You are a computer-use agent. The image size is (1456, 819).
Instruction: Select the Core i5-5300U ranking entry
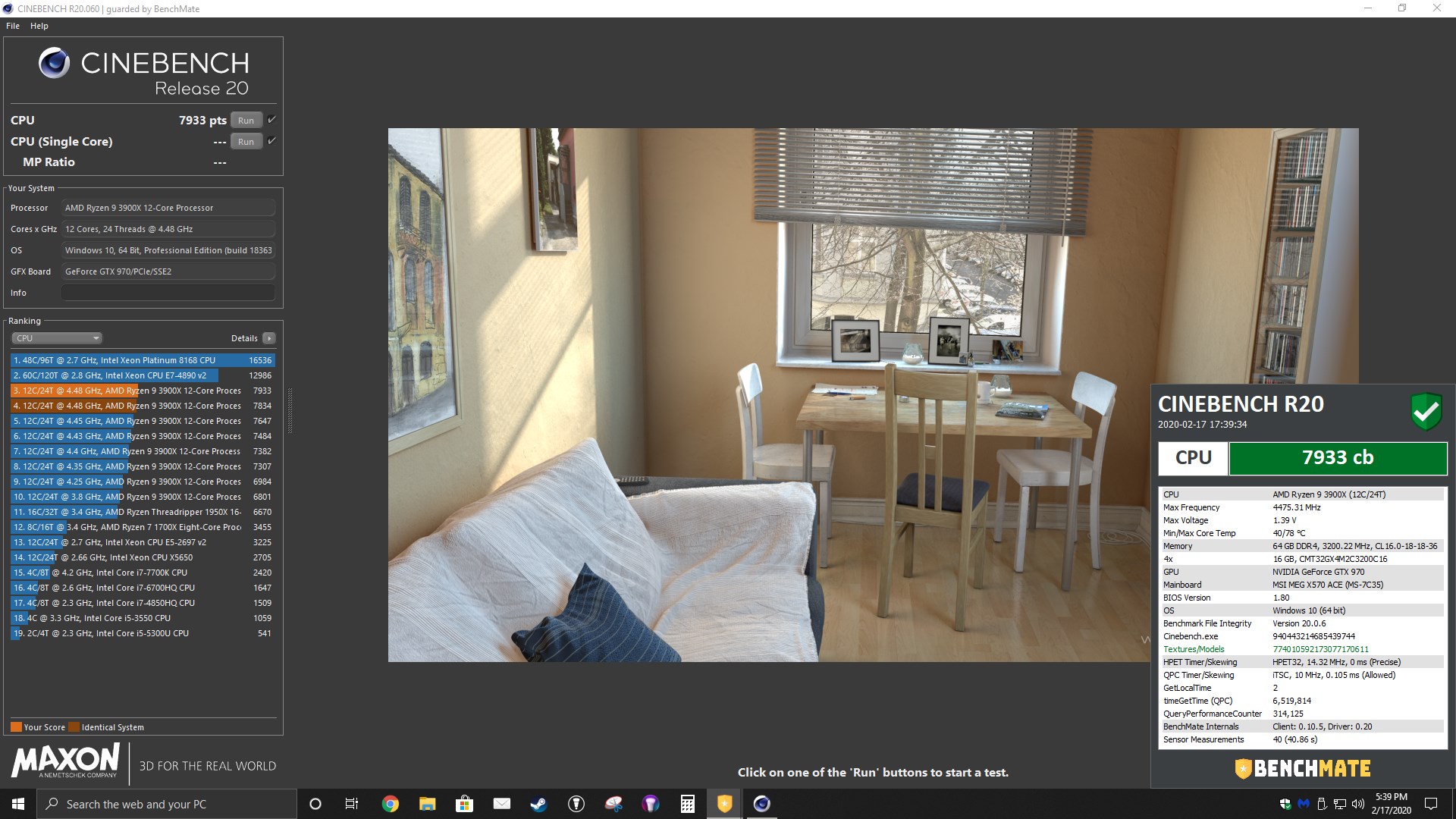coord(143,633)
